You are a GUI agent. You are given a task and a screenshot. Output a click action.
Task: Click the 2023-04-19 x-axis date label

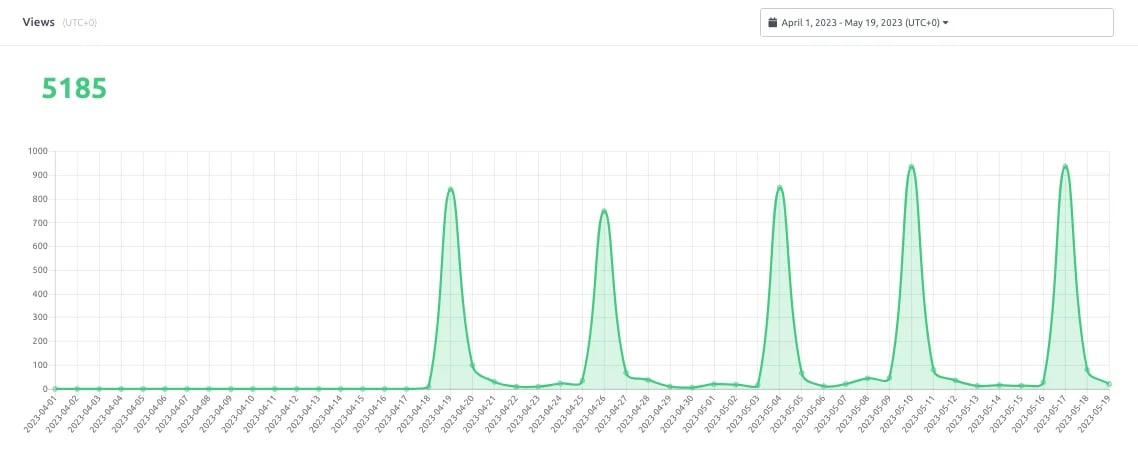pos(435,415)
